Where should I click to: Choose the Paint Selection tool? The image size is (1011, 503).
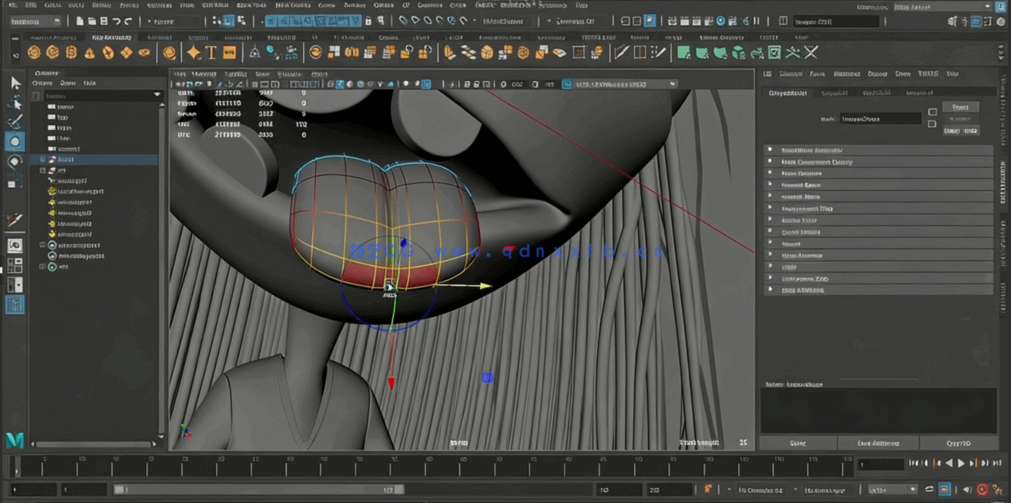coord(15,122)
